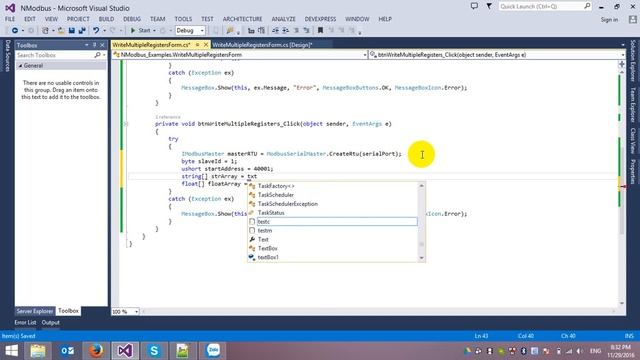Open the Solution Explorer side tab
The image size is (640, 360).
click(x=633, y=60)
